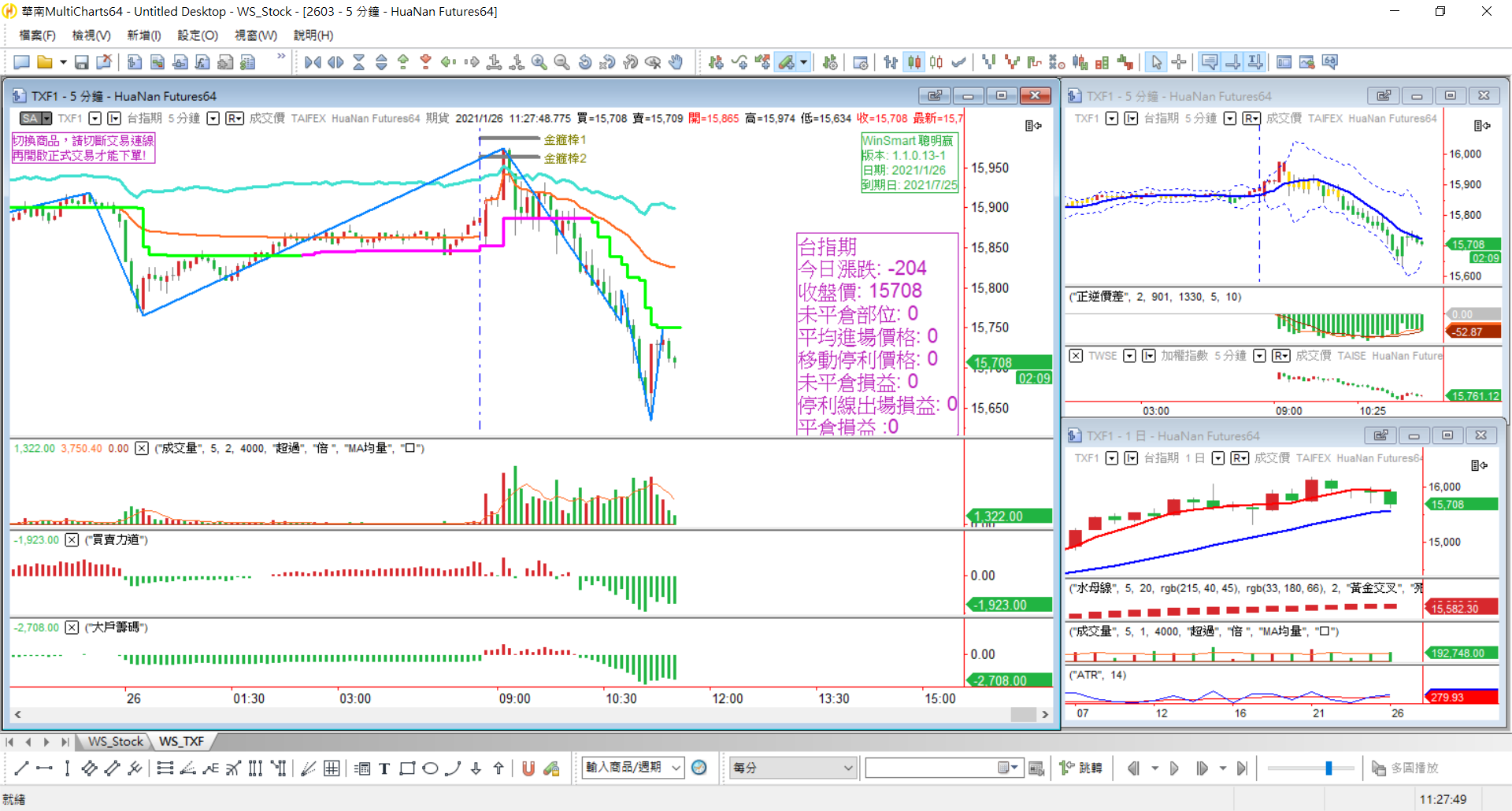Select the Fibonacci retracement lines tool
Screen dimensions: 1512x811
(x=165, y=768)
